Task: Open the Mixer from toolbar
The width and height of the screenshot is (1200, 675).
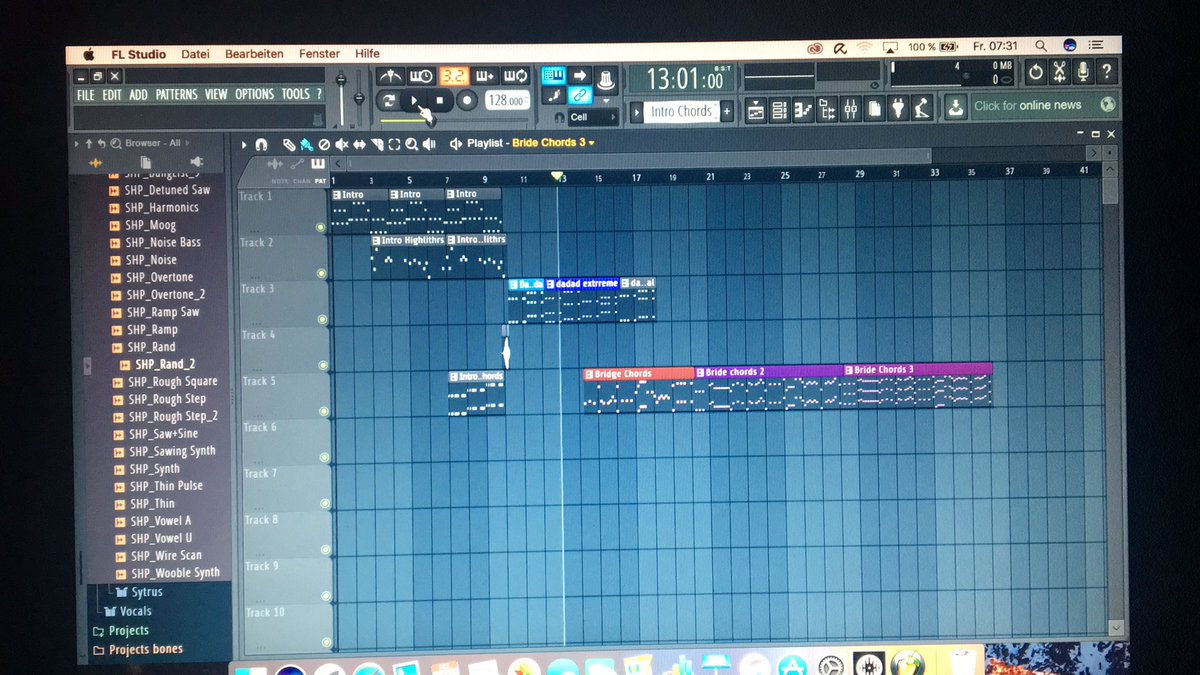Action: coord(850,110)
